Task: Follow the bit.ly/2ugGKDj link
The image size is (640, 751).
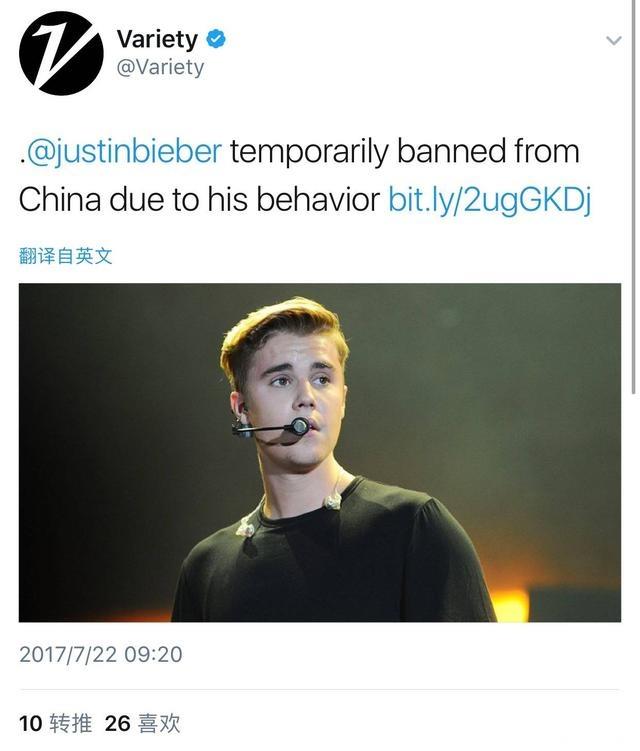Action: (x=490, y=199)
